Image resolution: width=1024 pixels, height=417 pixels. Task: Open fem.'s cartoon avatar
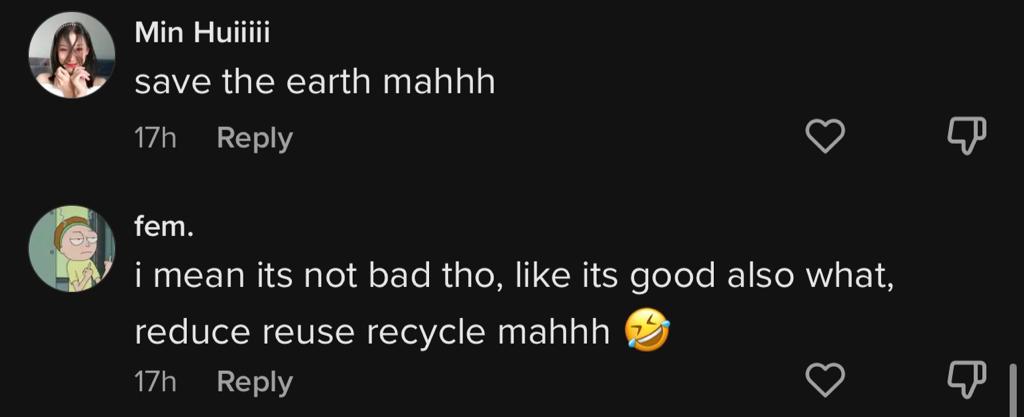(72, 249)
